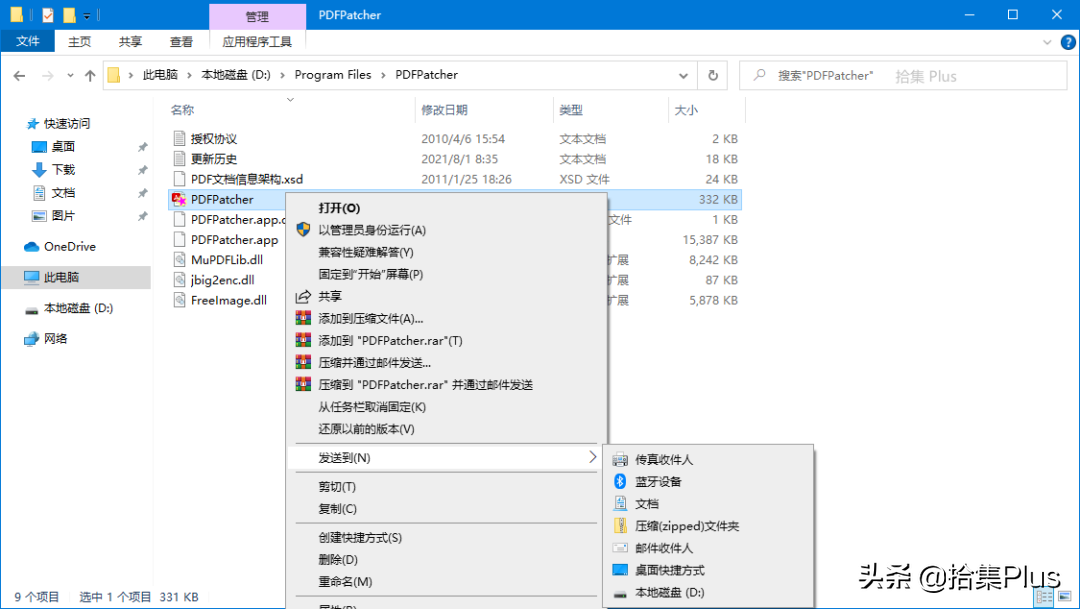The height and width of the screenshot is (609, 1080).
Task: Expand the 发送到(N) submenu arrow
Action: [592, 457]
